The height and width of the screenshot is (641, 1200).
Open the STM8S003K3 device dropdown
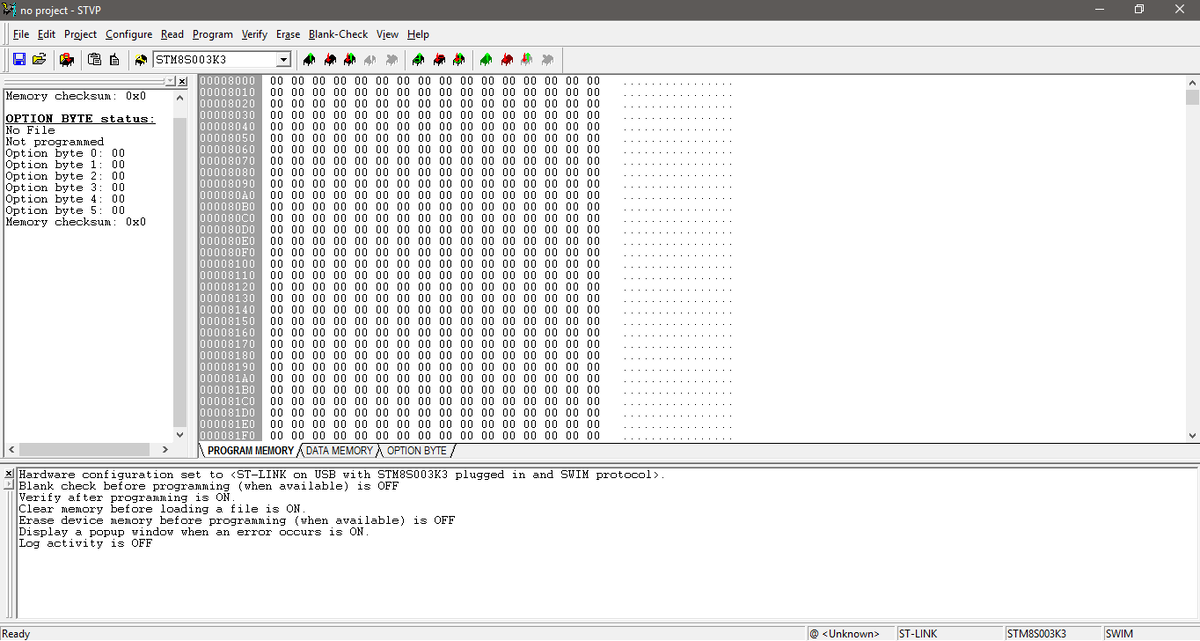tap(283, 59)
